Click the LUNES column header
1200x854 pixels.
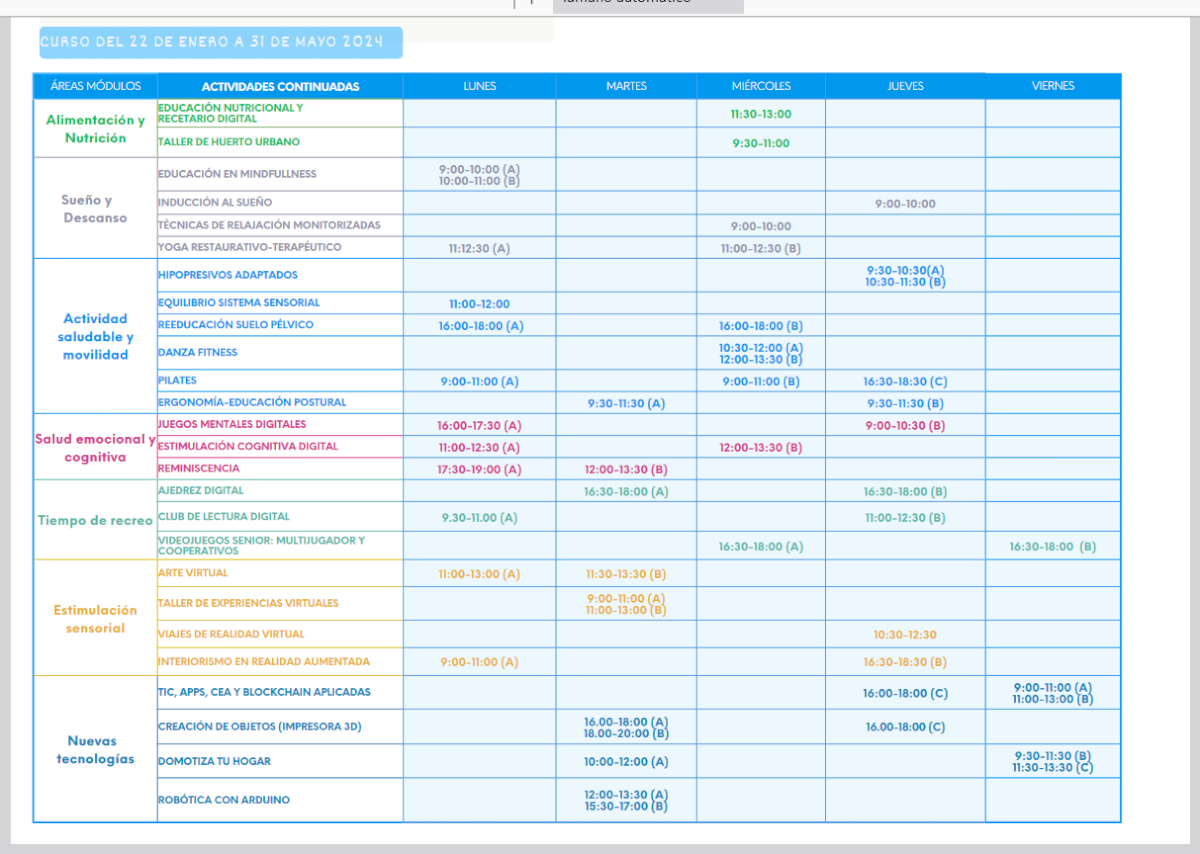point(479,86)
